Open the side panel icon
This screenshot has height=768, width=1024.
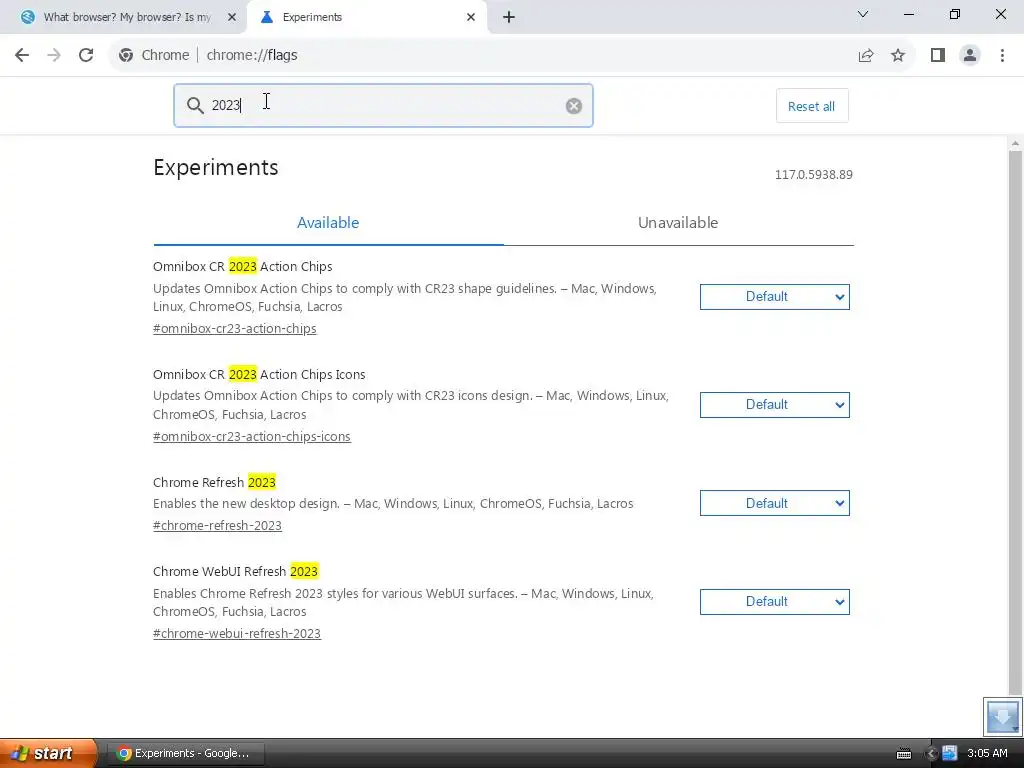(938, 56)
